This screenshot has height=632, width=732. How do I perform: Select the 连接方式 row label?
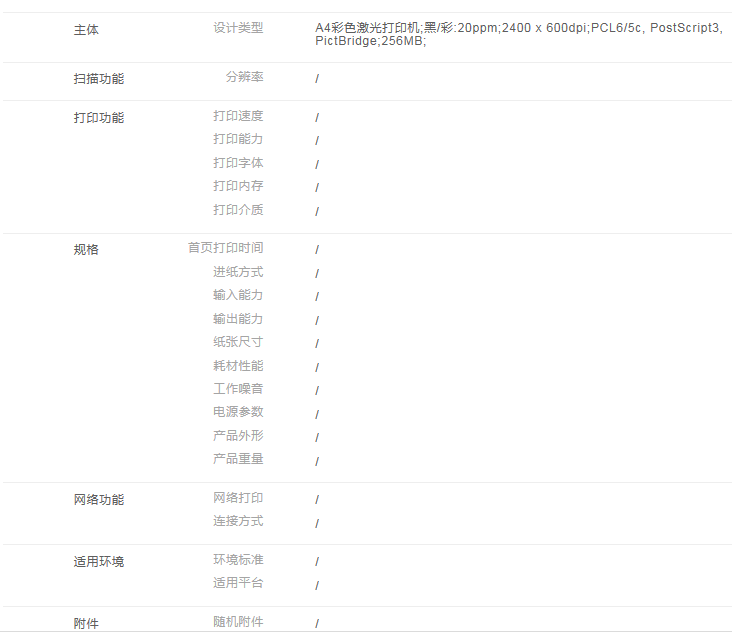tap(238, 521)
